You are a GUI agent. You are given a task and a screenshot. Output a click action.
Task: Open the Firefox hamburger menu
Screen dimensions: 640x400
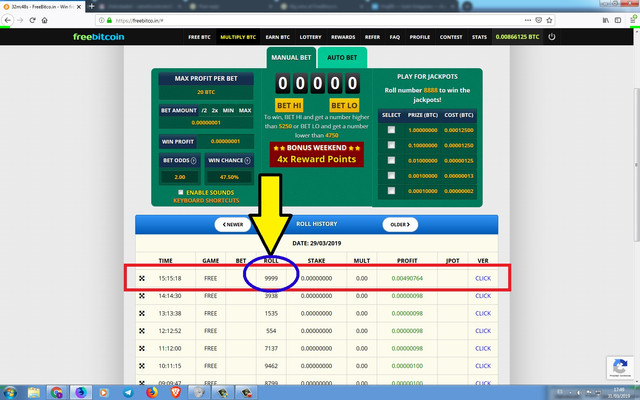[633, 20]
